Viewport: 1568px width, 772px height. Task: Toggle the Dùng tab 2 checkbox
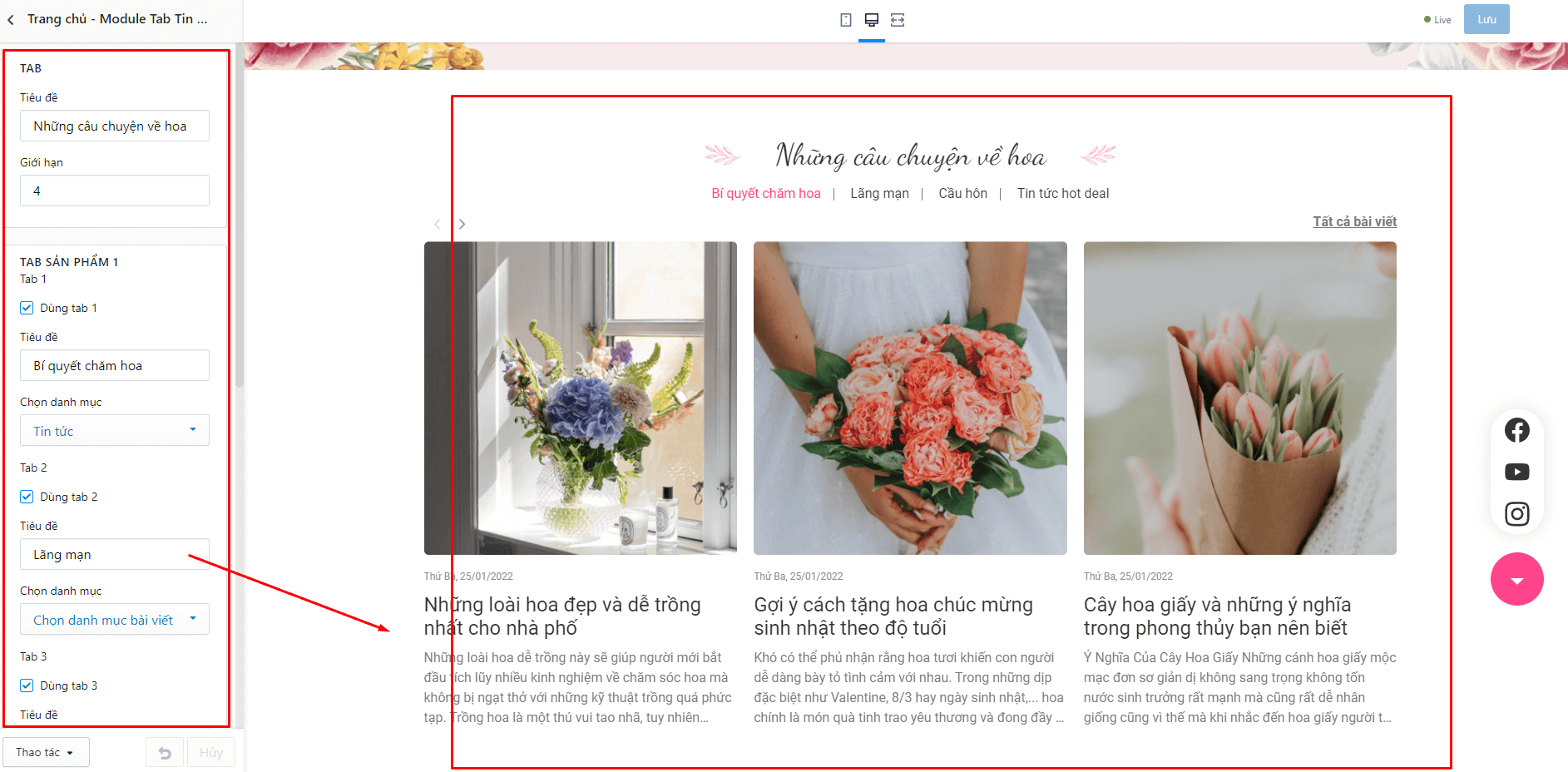(27, 497)
